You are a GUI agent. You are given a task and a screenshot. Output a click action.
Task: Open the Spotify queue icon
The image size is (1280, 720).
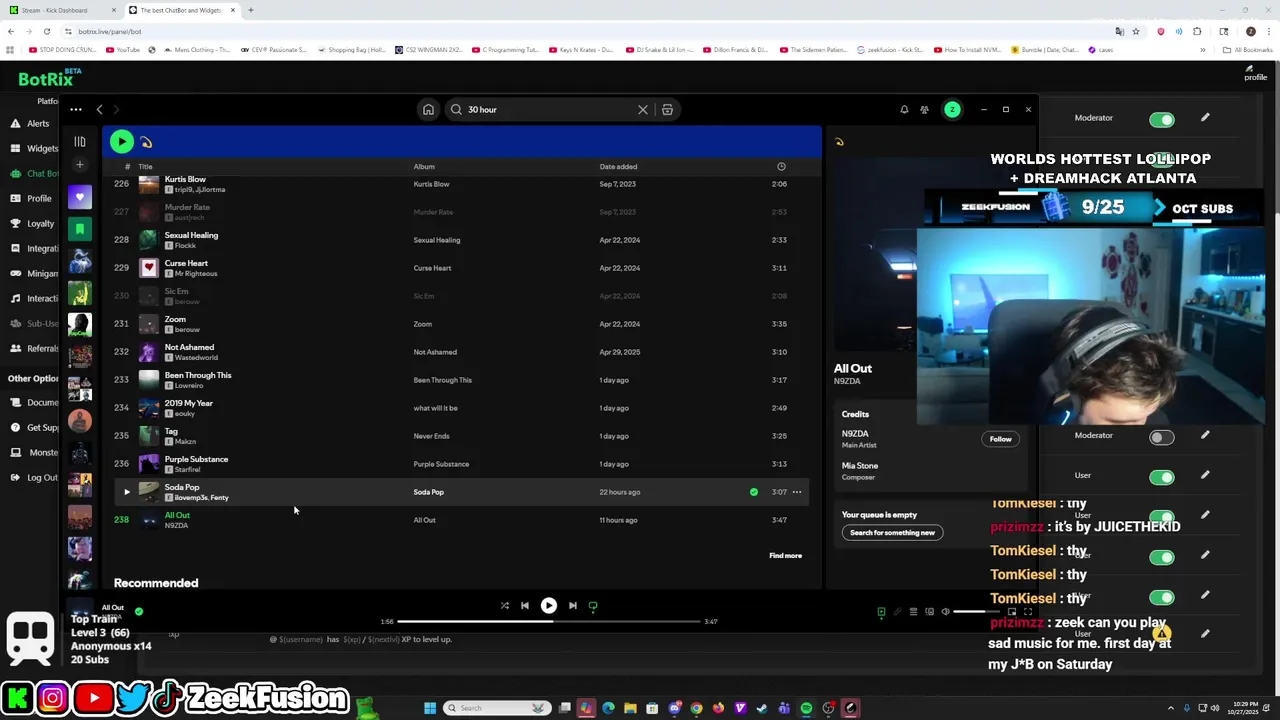913,612
